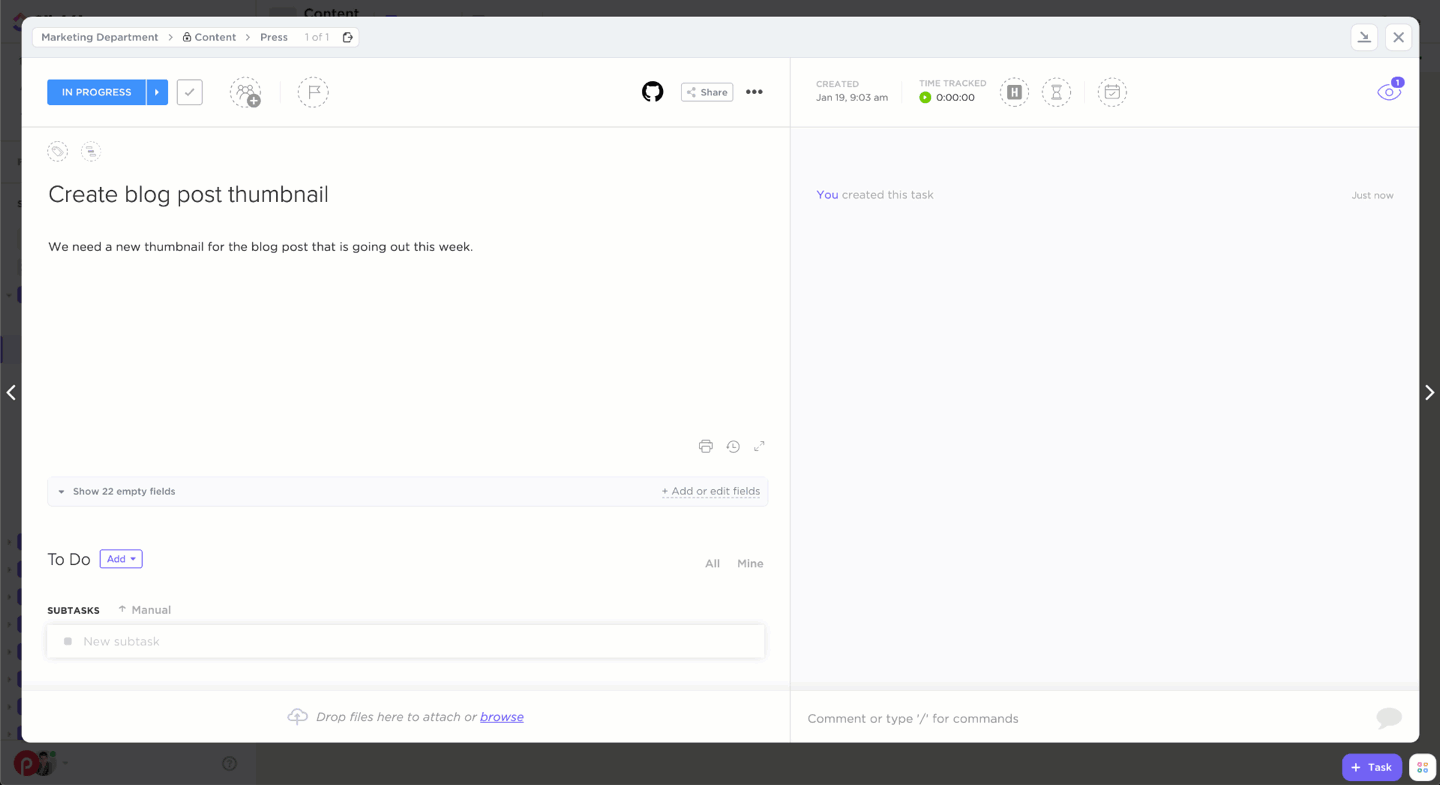The height and width of the screenshot is (785, 1440).
Task: Expand description to full screen
Action: pos(759,446)
